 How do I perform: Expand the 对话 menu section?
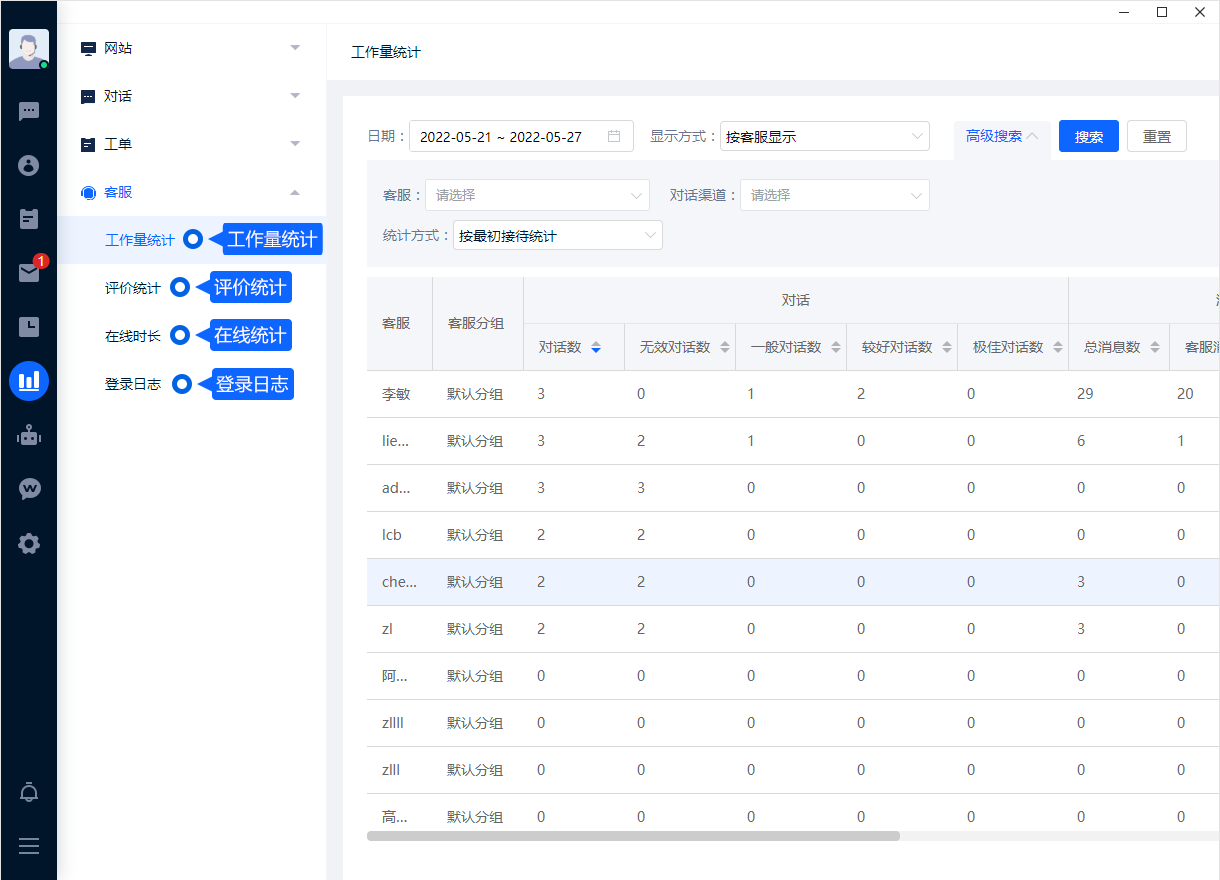tap(191, 96)
